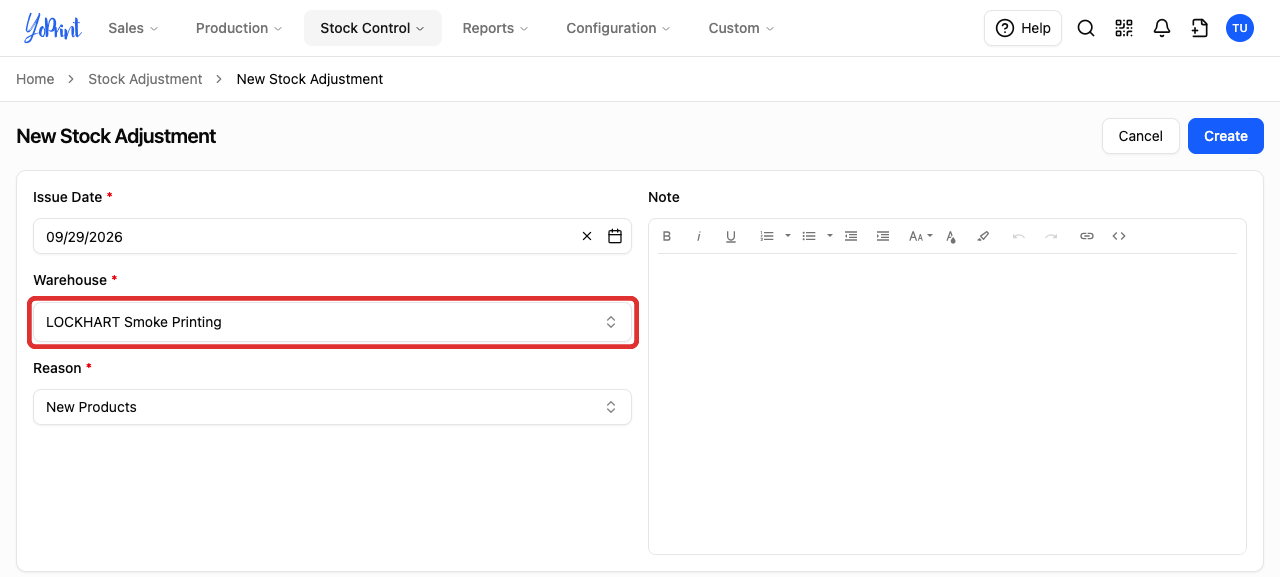Clear the issue date with the X icon
This screenshot has height=577, width=1280.
point(587,237)
